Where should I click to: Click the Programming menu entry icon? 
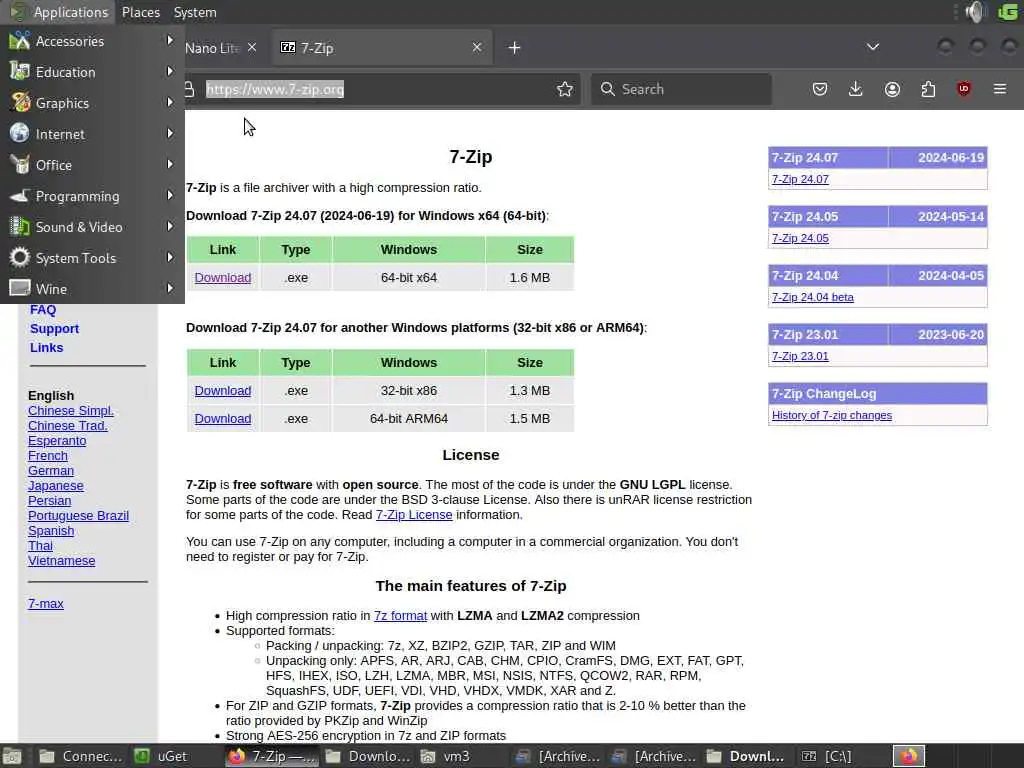[x=20, y=196]
